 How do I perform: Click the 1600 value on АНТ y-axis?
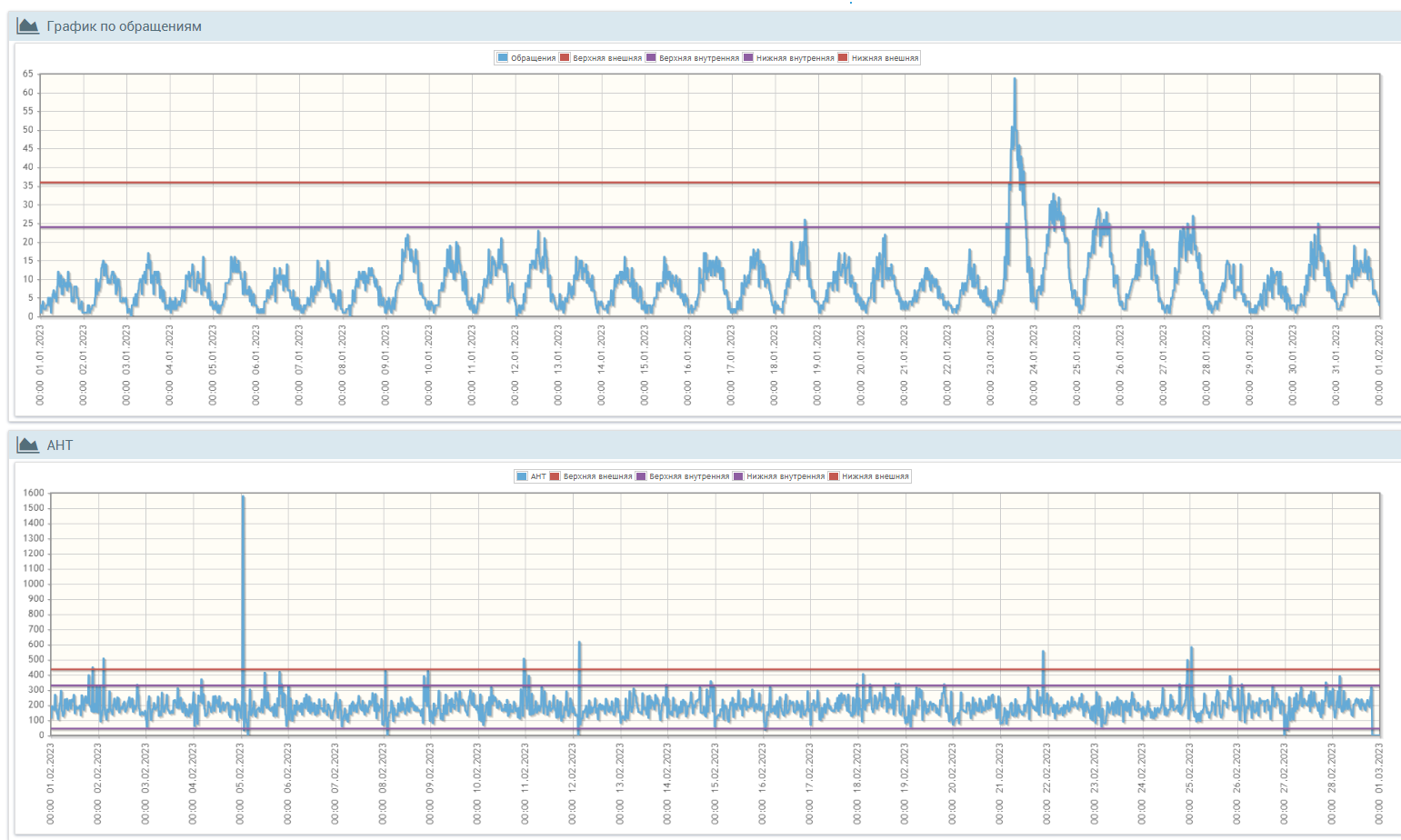[34, 493]
